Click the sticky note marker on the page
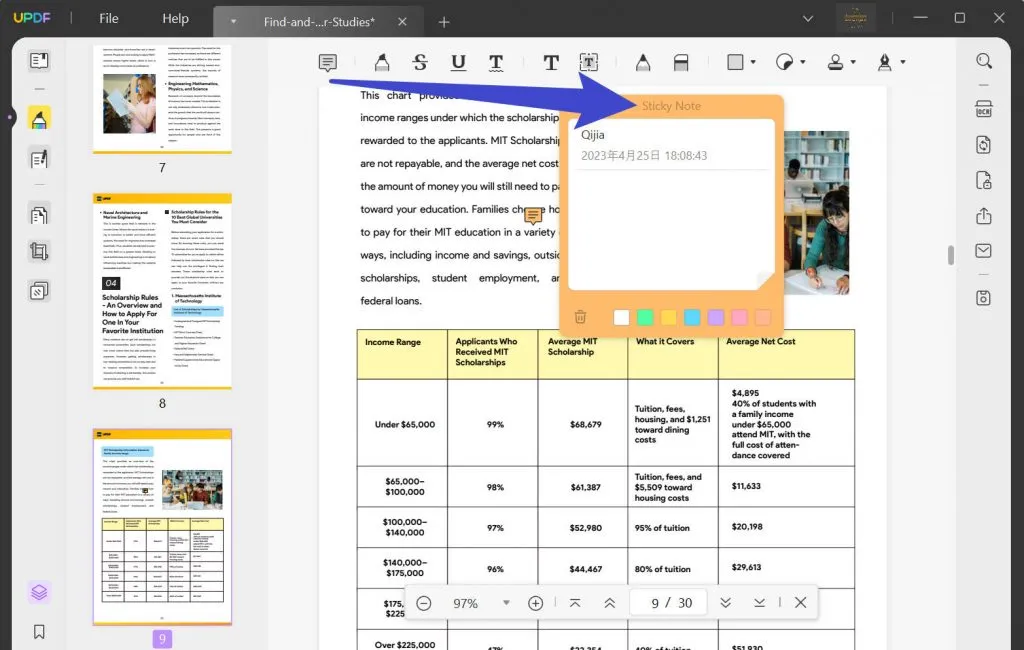The height and width of the screenshot is (650, 1024). point(533,215)
